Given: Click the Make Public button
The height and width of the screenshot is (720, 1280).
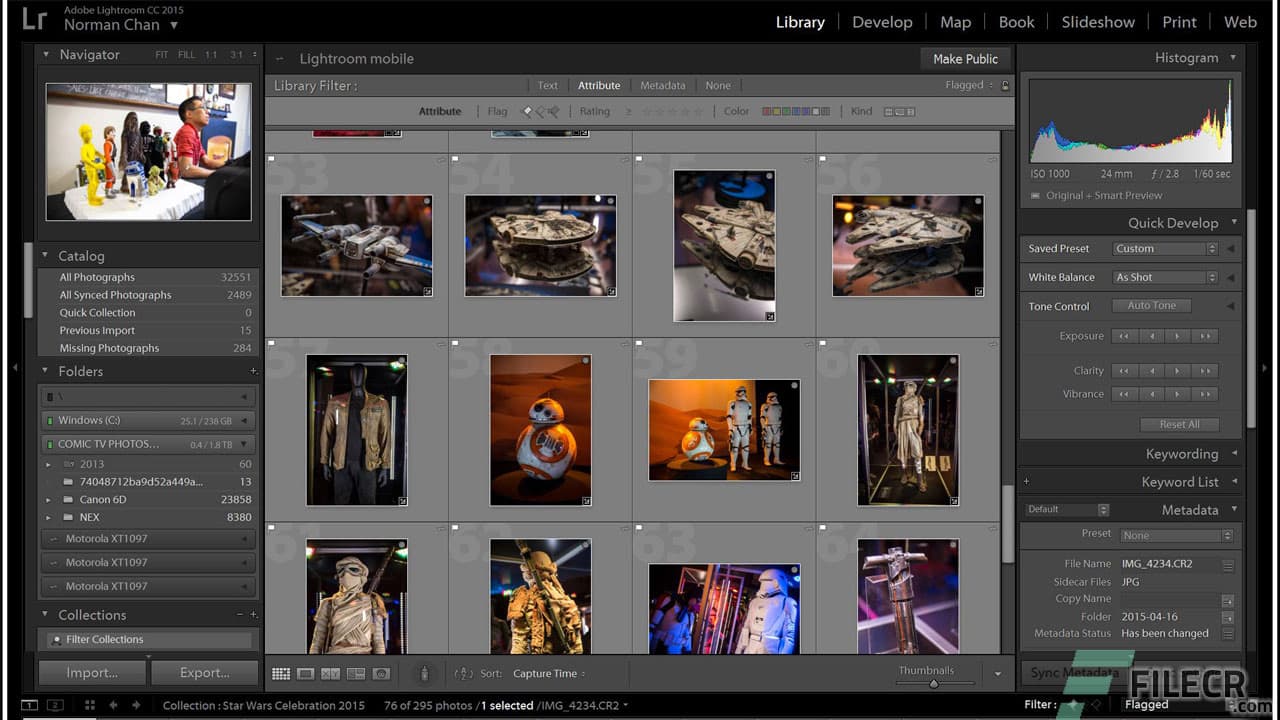Looking at the screenshot, I should pos(963,58).
